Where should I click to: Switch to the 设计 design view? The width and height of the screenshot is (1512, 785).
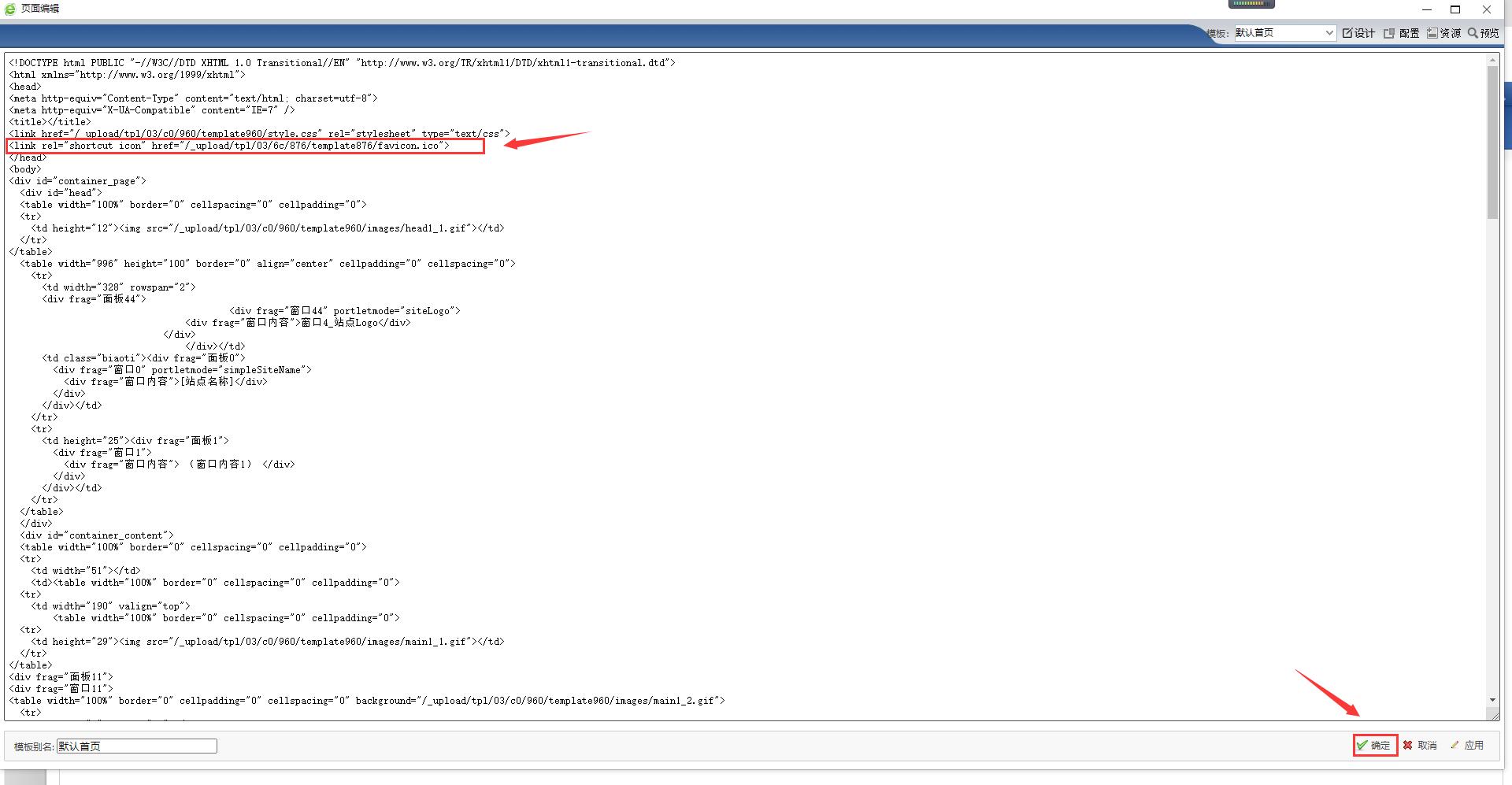point(1358,33)
